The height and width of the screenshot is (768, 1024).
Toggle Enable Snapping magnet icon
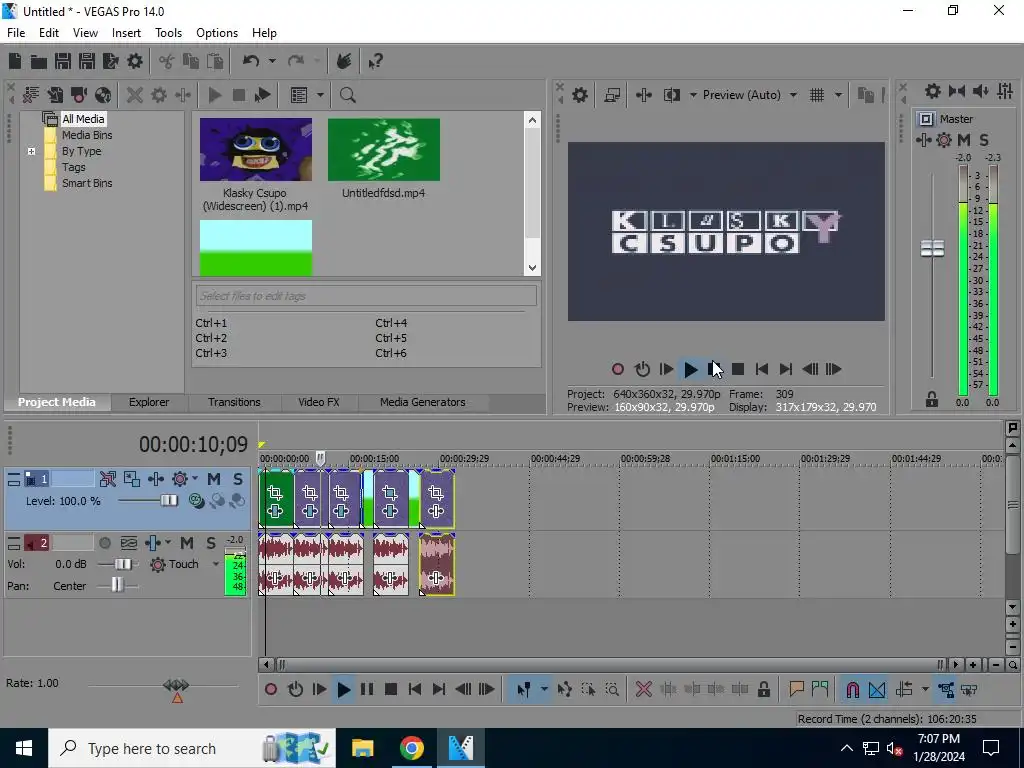tap(852, 690)
